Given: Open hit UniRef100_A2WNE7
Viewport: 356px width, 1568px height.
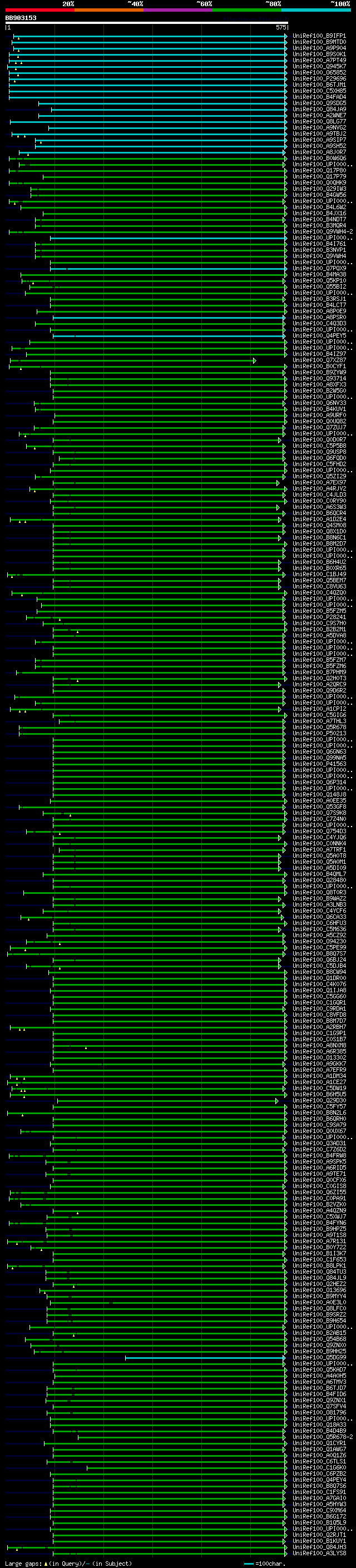Looking at the screenshot, I should (x=319, y=116).
